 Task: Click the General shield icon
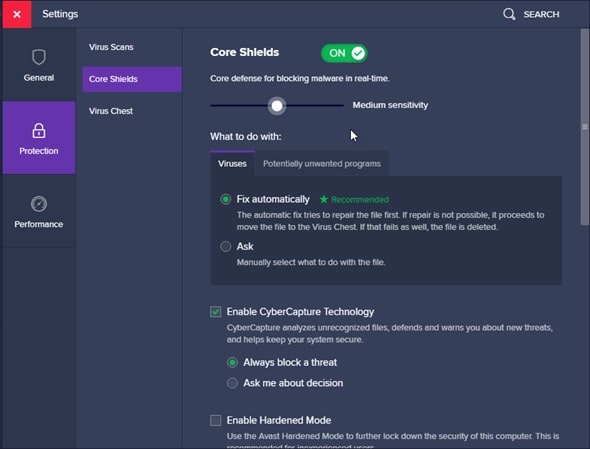(39, 57)
